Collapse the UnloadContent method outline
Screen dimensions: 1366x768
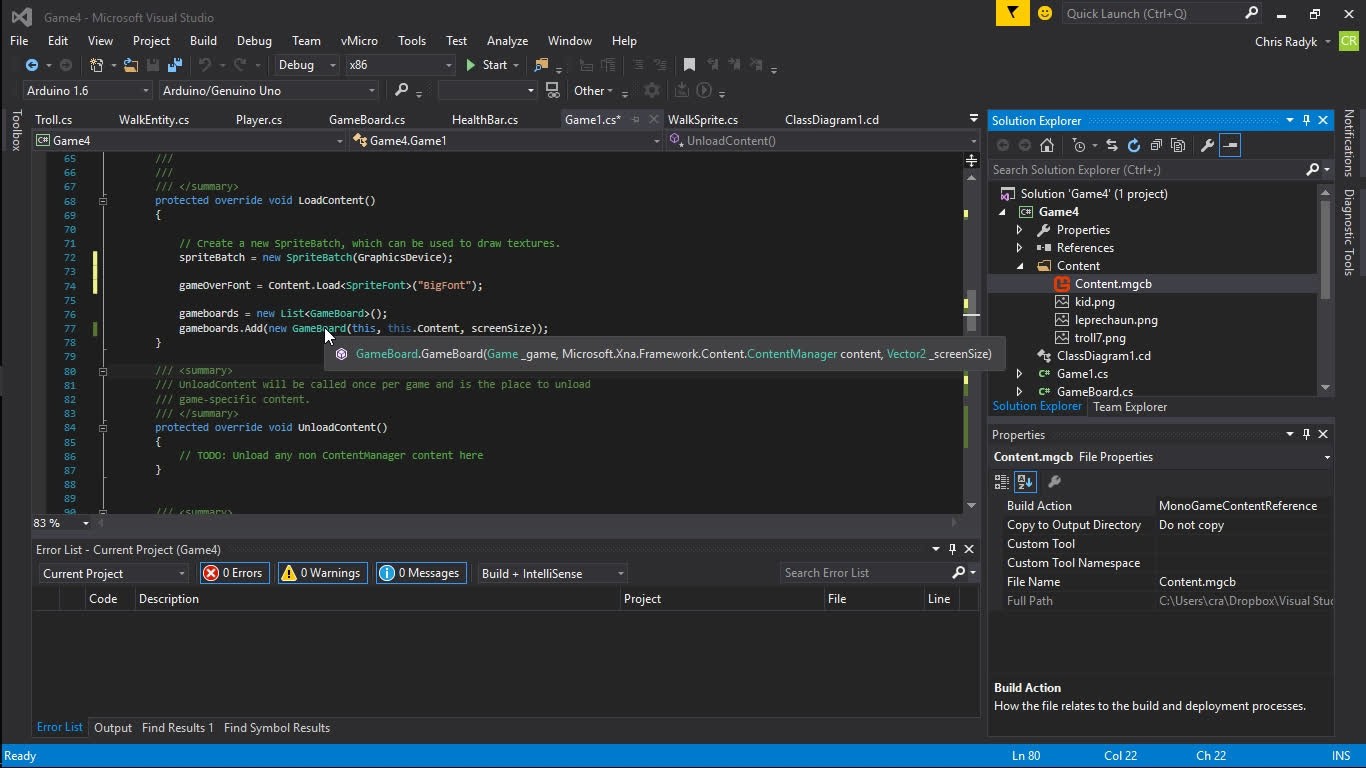click(103, 428)
